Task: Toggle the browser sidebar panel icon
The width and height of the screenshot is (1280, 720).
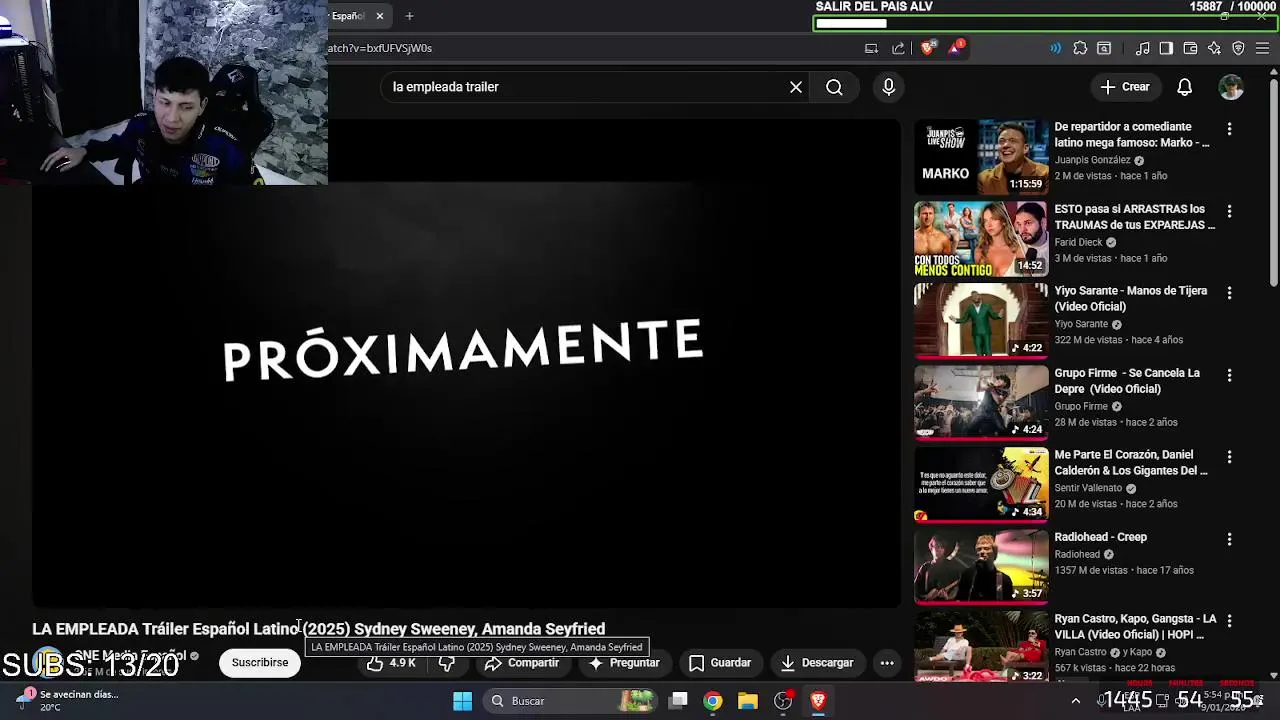Action: pos(1166,48)
